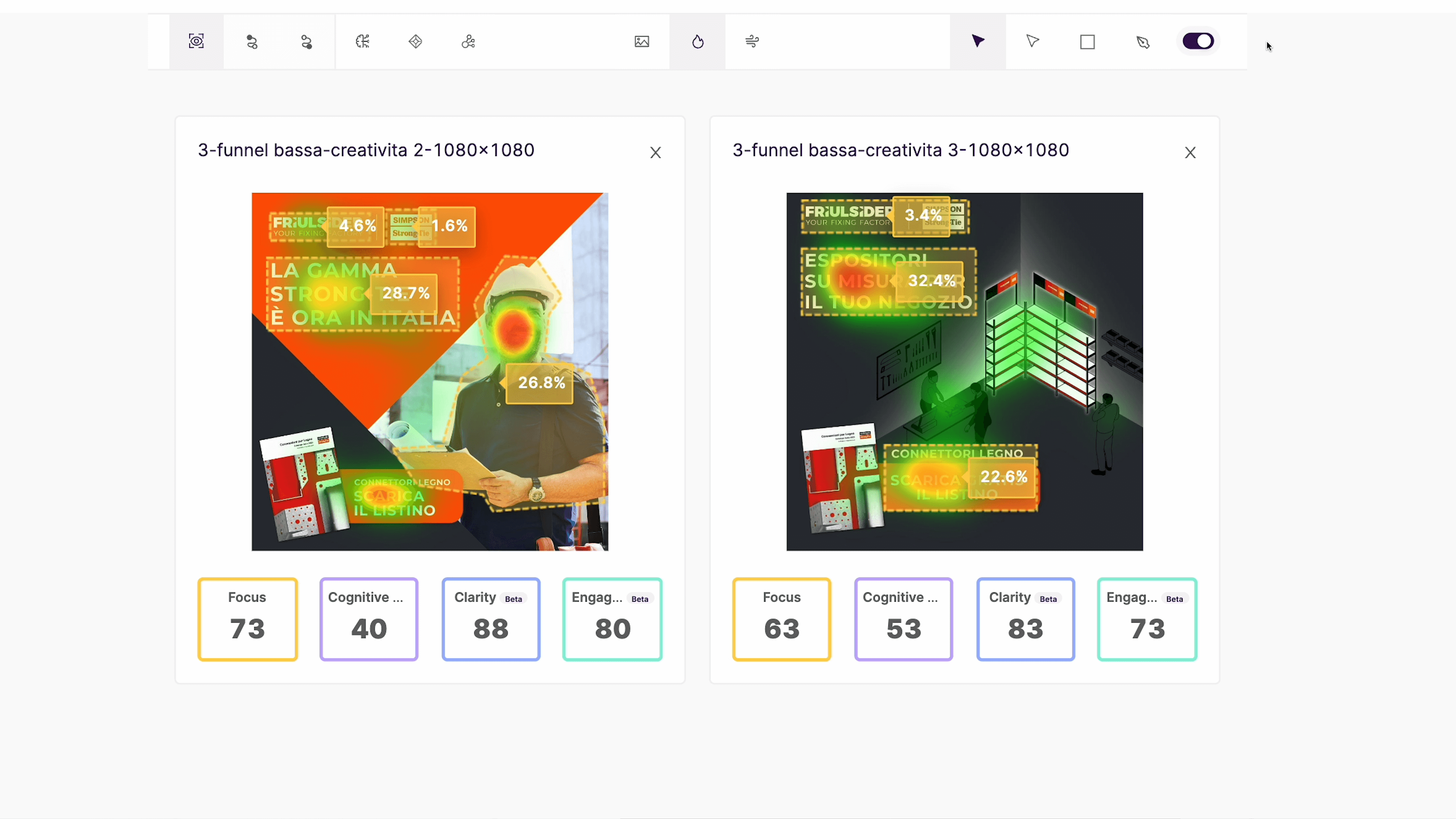This screenshot has height=819, width=1456.
Task: Click the Focus 73 score box
Action: 248,619
